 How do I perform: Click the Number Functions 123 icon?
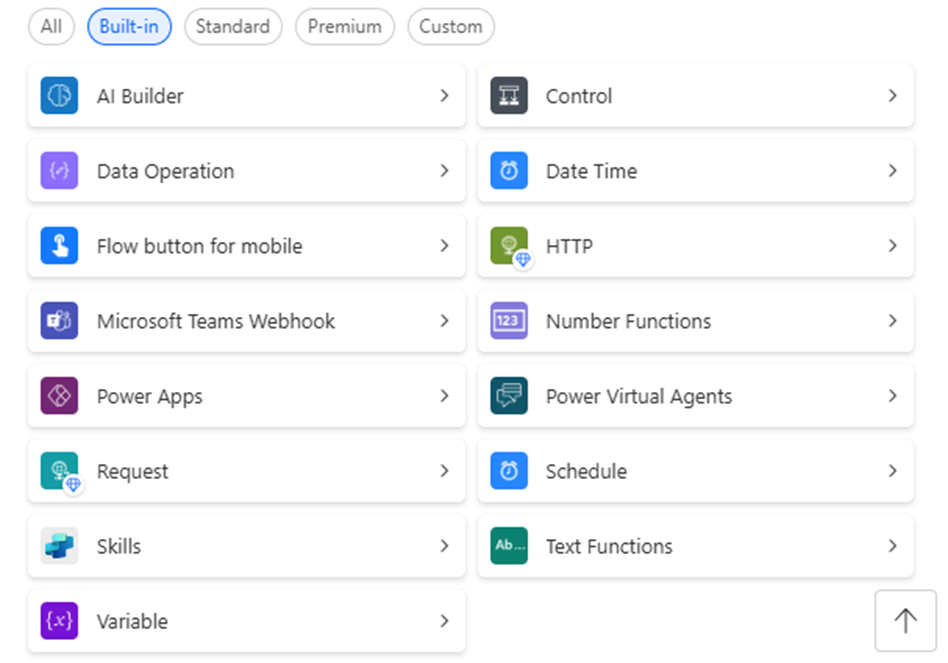[508, 320]
